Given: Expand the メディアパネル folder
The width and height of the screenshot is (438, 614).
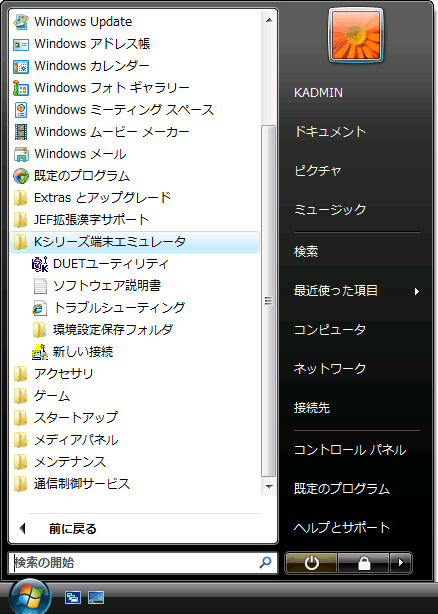Looking at the screenshot, I should click(x=135, y=440).
